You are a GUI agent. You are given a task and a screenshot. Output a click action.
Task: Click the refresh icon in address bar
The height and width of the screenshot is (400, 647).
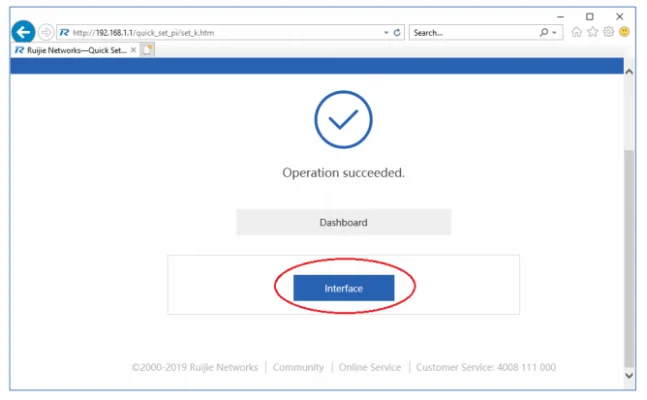397,33
